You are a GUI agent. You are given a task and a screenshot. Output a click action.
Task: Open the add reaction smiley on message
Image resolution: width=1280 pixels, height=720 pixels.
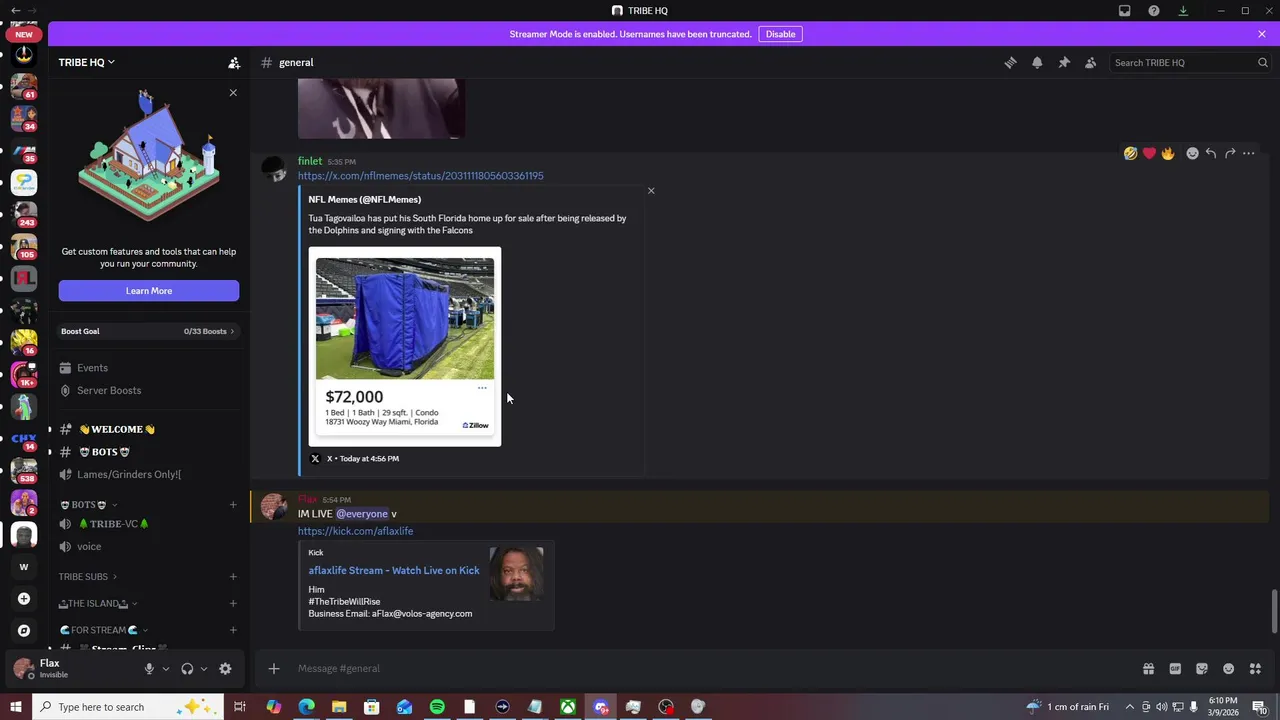pyautogui.click(x=1192, y=153)
